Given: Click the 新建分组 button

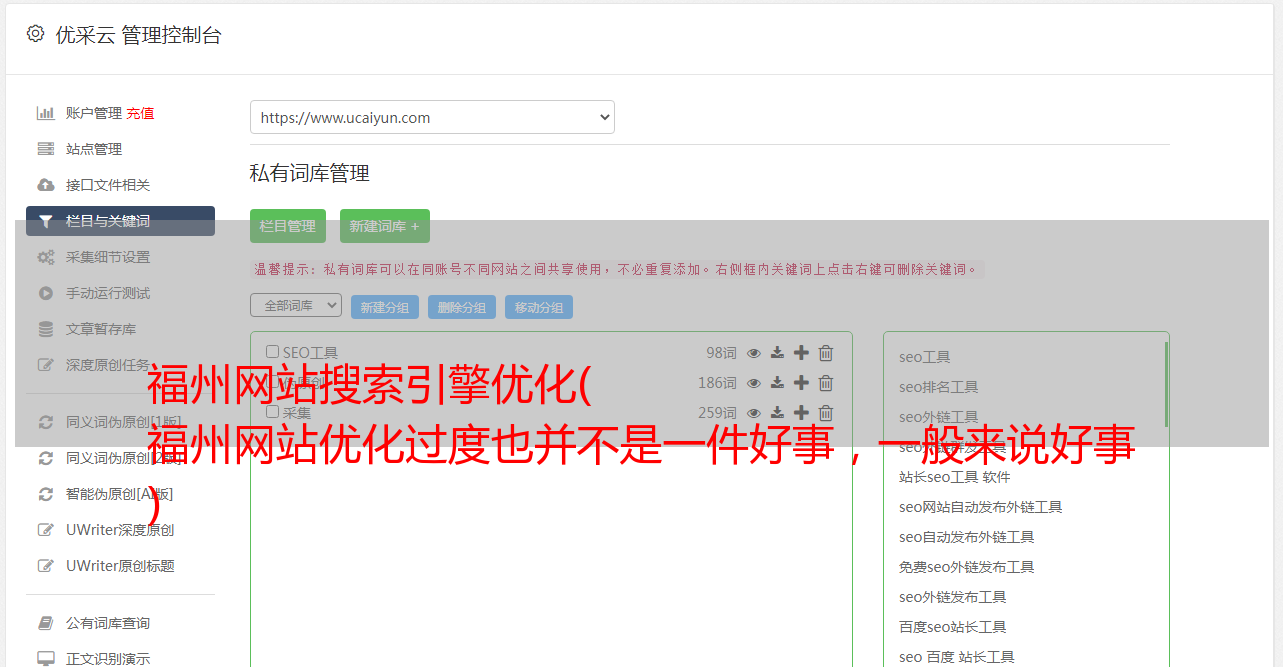Looking at the screenshot, I should (385, 307).
